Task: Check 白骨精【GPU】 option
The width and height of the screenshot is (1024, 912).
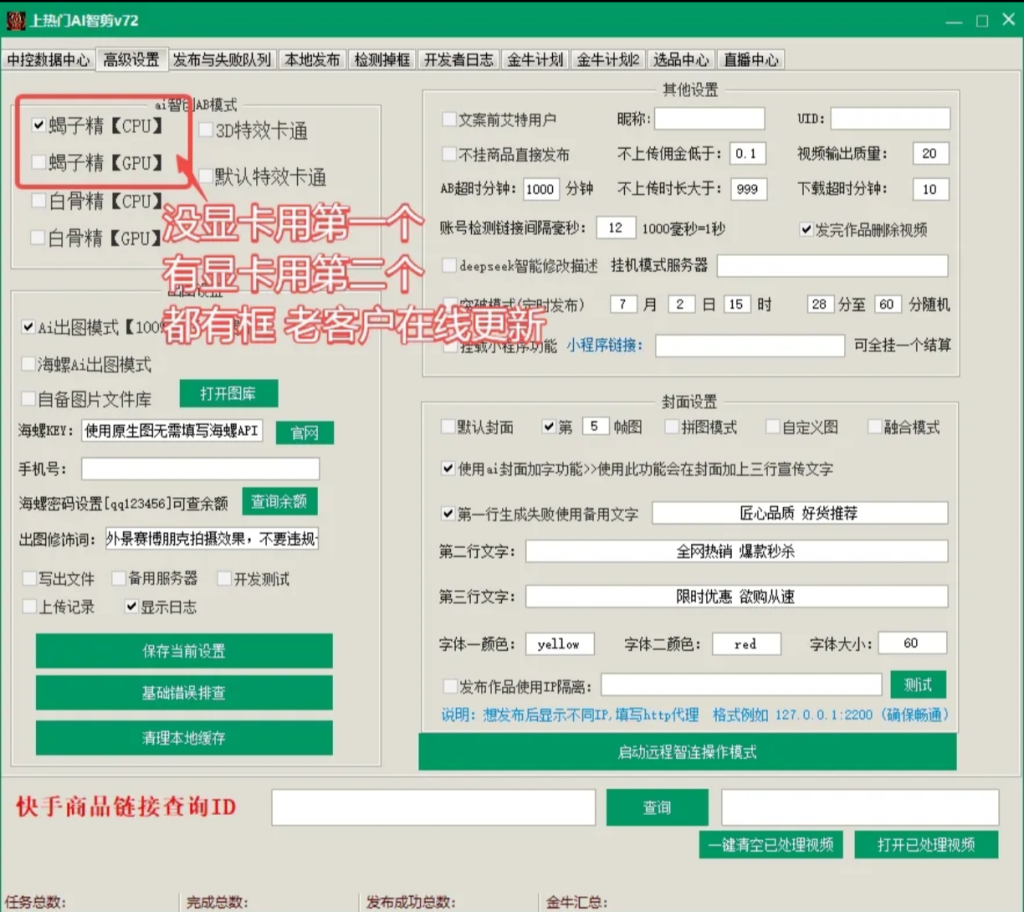Action: point(39,237)
